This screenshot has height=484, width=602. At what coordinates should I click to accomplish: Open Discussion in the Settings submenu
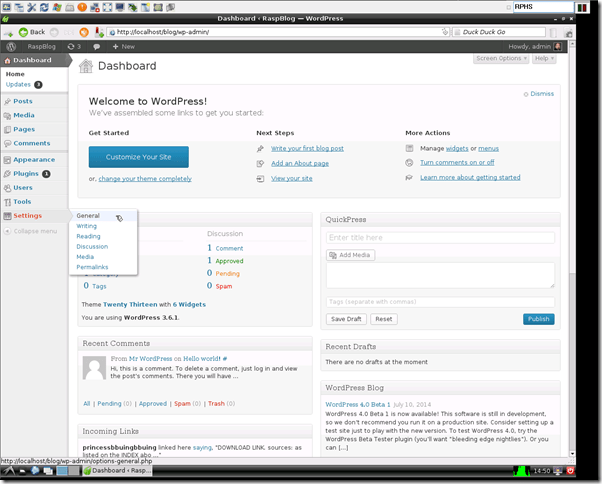point(92,246)
